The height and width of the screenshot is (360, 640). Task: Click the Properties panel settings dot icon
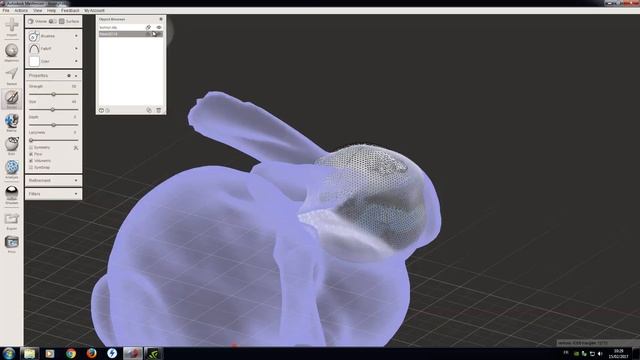point(69,76)
